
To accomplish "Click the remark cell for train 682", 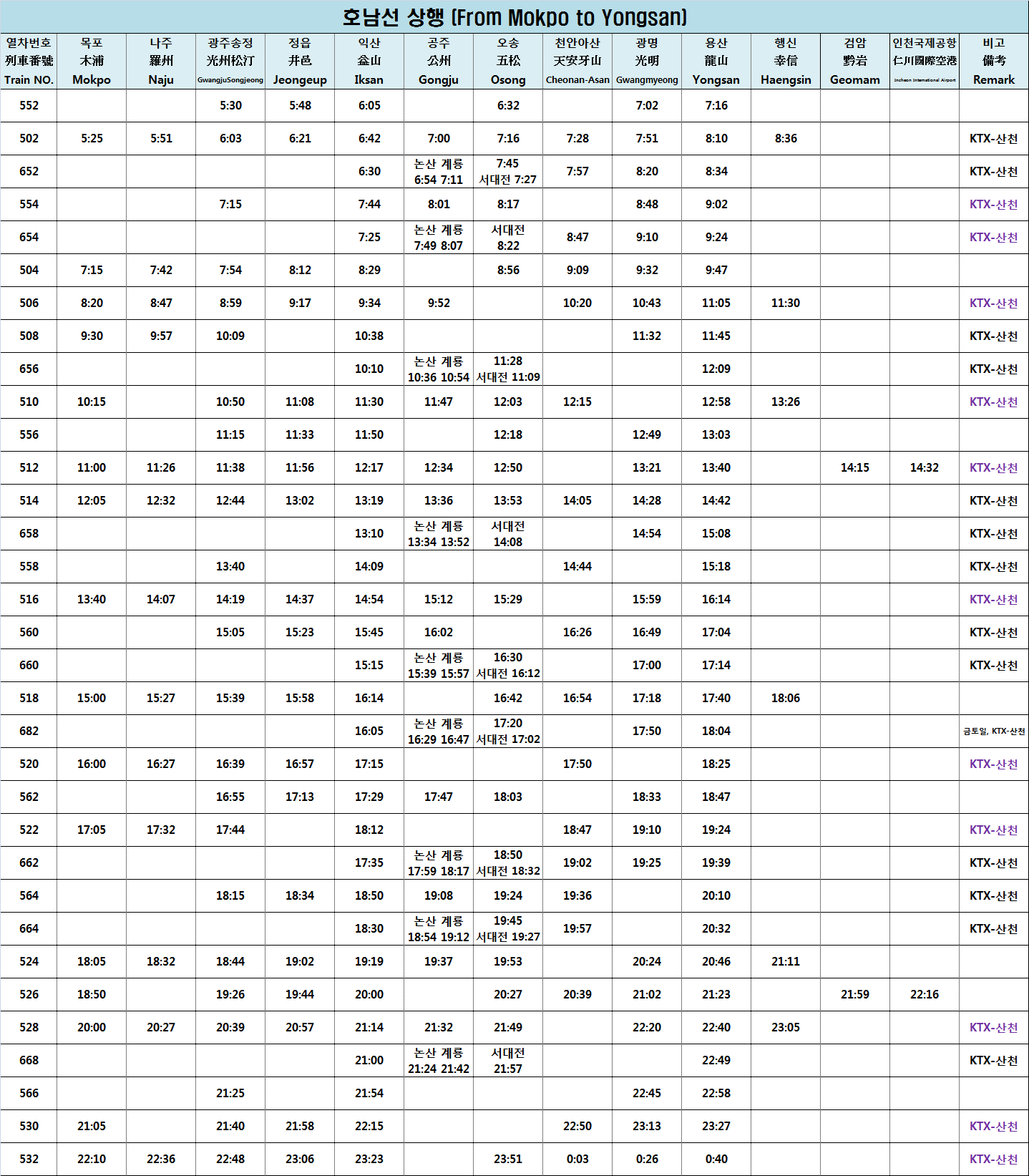I will point(994,732).
